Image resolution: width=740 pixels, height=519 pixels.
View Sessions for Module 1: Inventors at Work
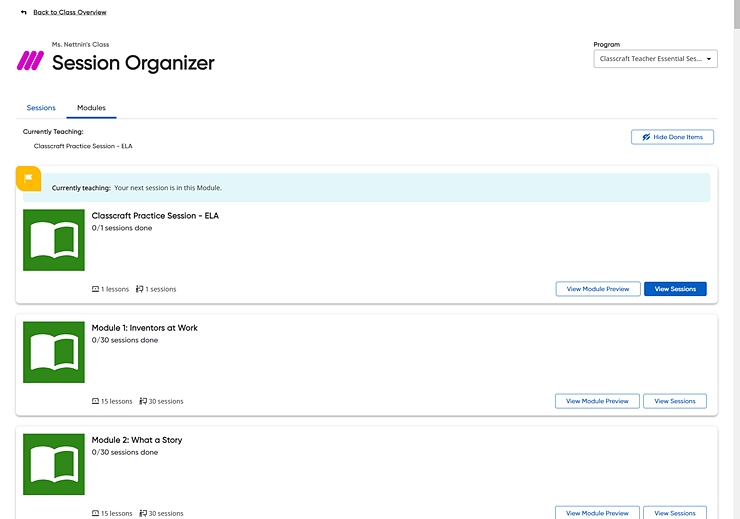(x=675, y=401)
